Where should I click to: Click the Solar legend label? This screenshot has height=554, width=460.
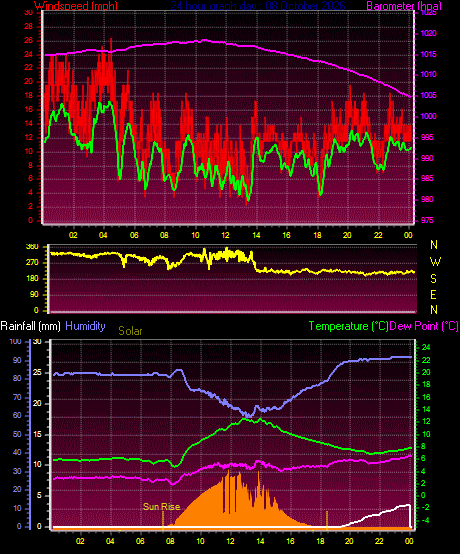point(130,331)
